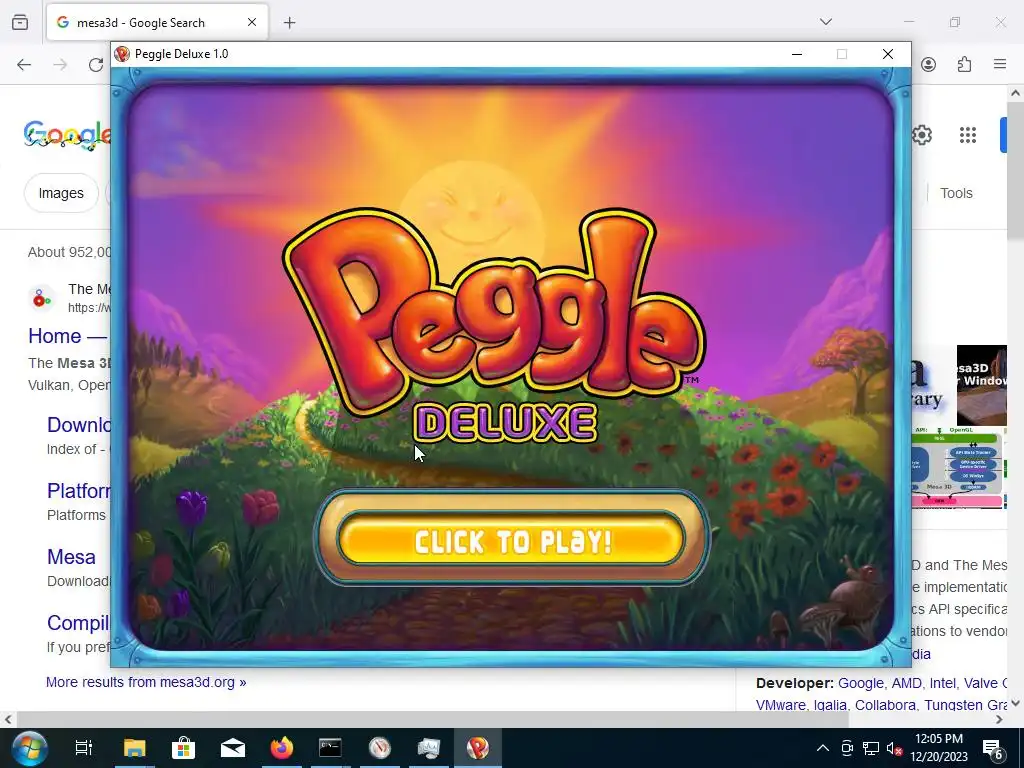Open the Firefox account icon
Viewport: 1024px width, 768px height.
pyautogui.click(x=929, y=64)
